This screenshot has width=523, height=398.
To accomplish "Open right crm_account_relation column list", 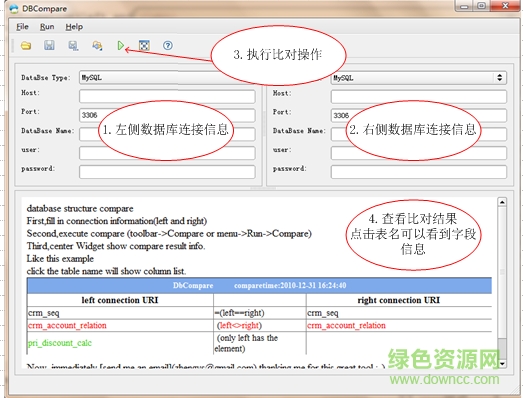I will coord(346,325).
